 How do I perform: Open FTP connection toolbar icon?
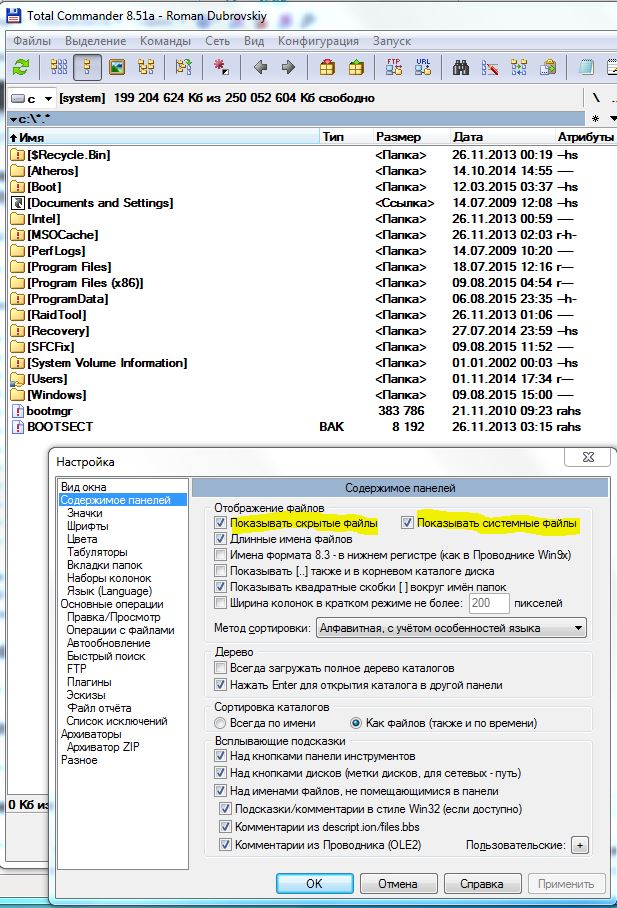(394, 67)
